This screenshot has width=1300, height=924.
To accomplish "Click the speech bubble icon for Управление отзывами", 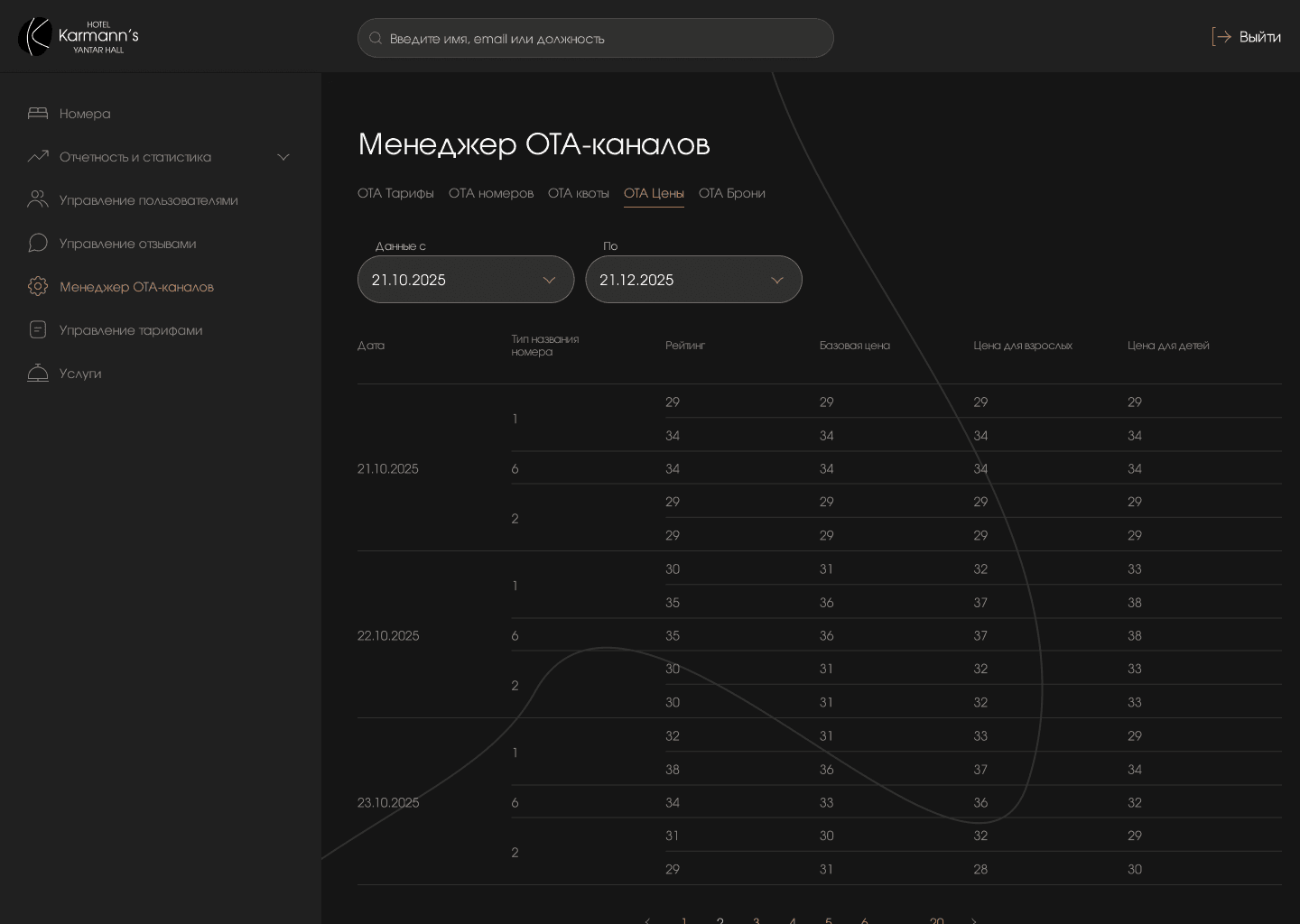I will tap(38, 244).
